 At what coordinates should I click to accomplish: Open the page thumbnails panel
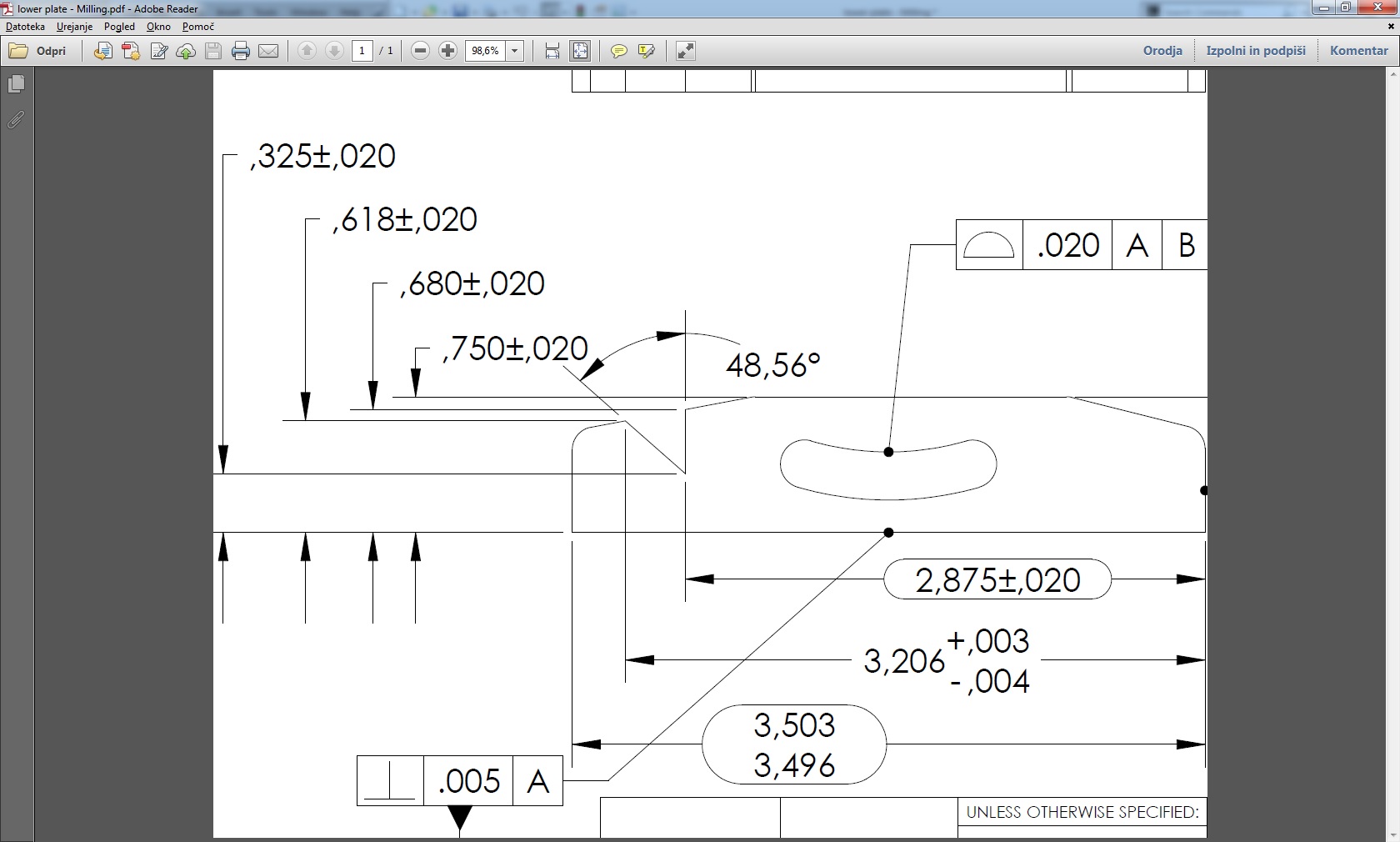click(16, 84)
